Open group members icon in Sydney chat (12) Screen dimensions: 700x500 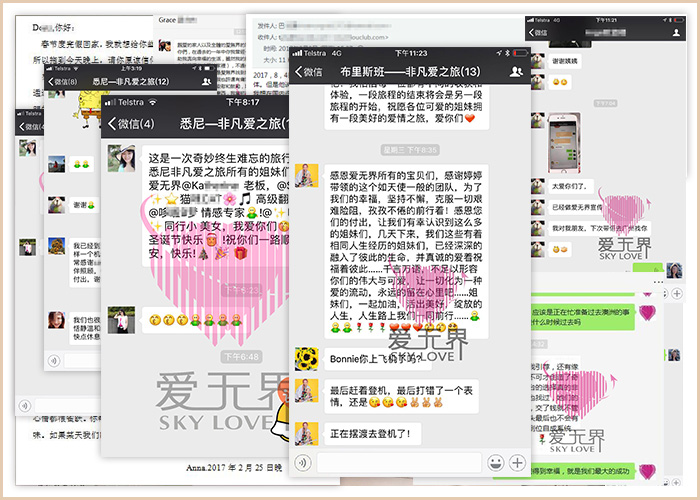pyautogui.click(x=208, y=81)
